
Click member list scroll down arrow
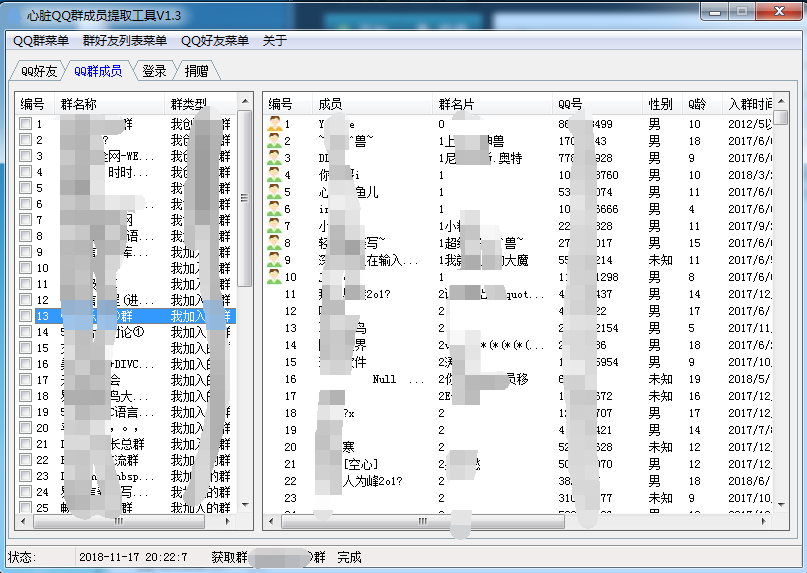point(781,505)
